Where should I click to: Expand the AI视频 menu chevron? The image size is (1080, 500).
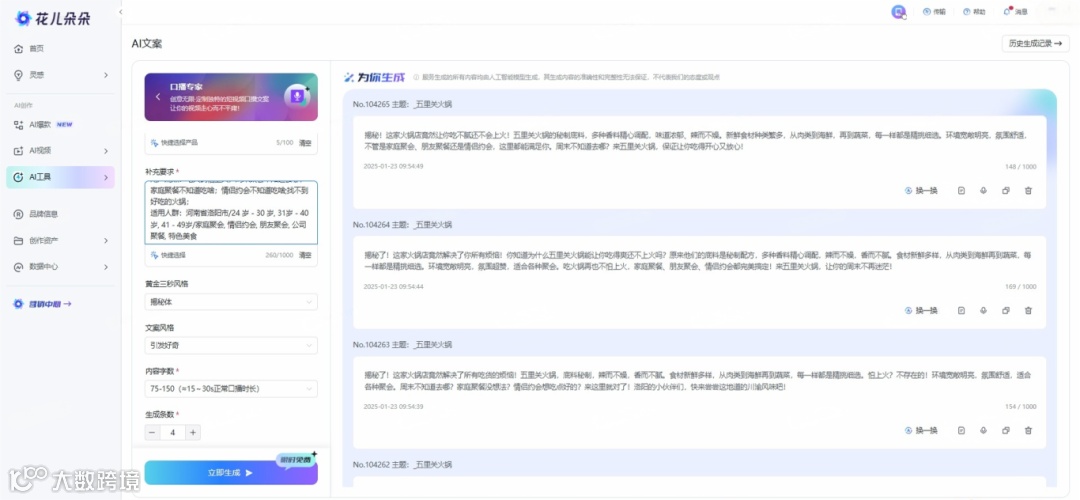click(105, 151)
